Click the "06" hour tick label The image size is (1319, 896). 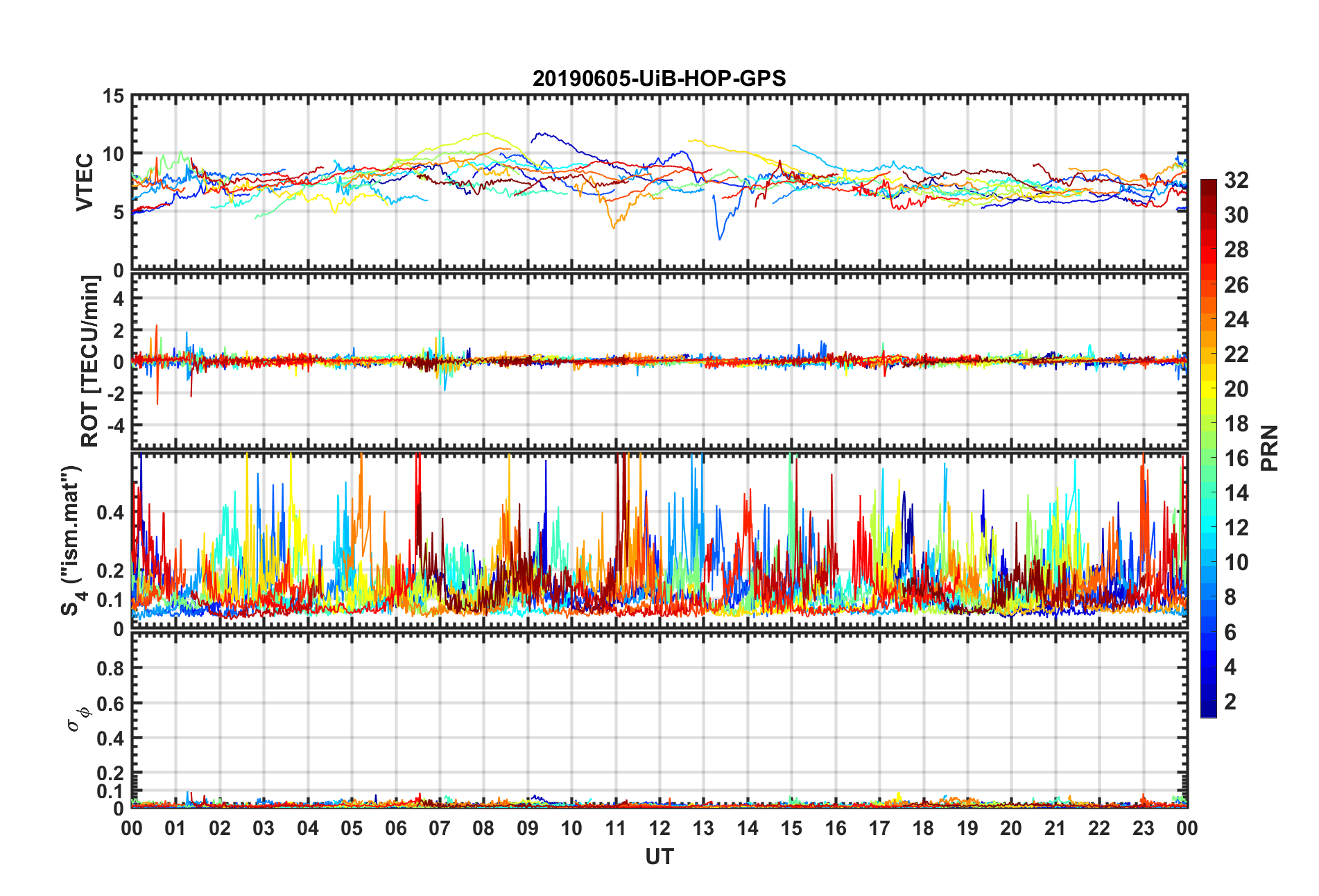[396, 829]
